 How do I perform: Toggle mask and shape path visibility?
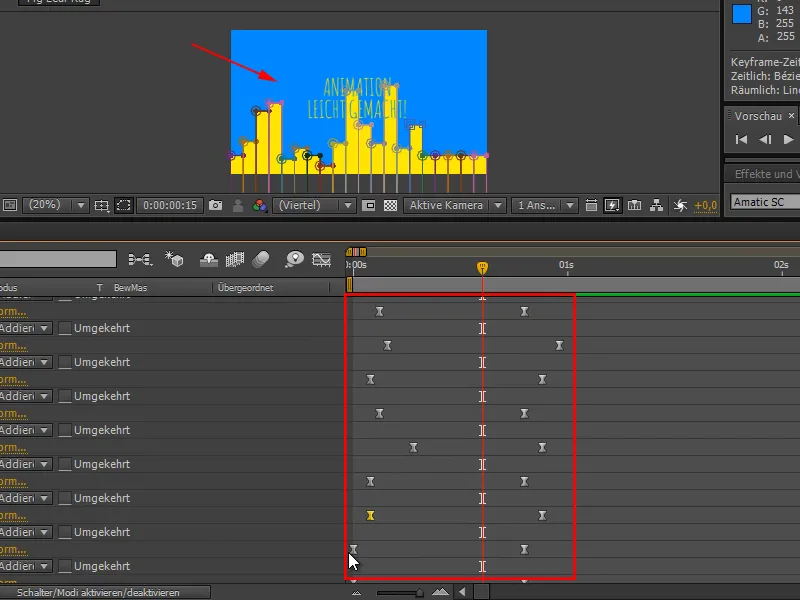pos(123,205)
